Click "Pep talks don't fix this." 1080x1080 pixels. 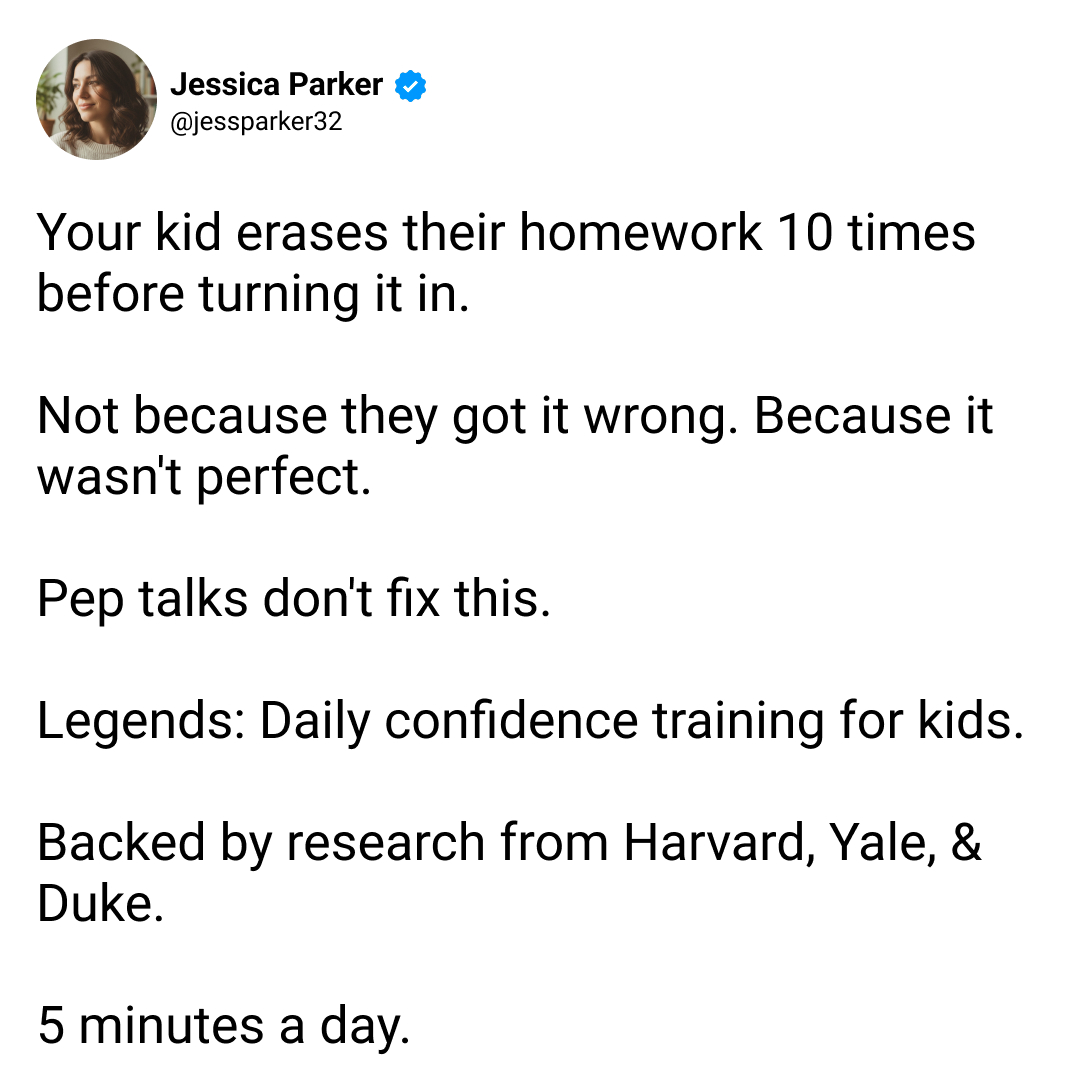pyautogui.click(x=294, y=598)
